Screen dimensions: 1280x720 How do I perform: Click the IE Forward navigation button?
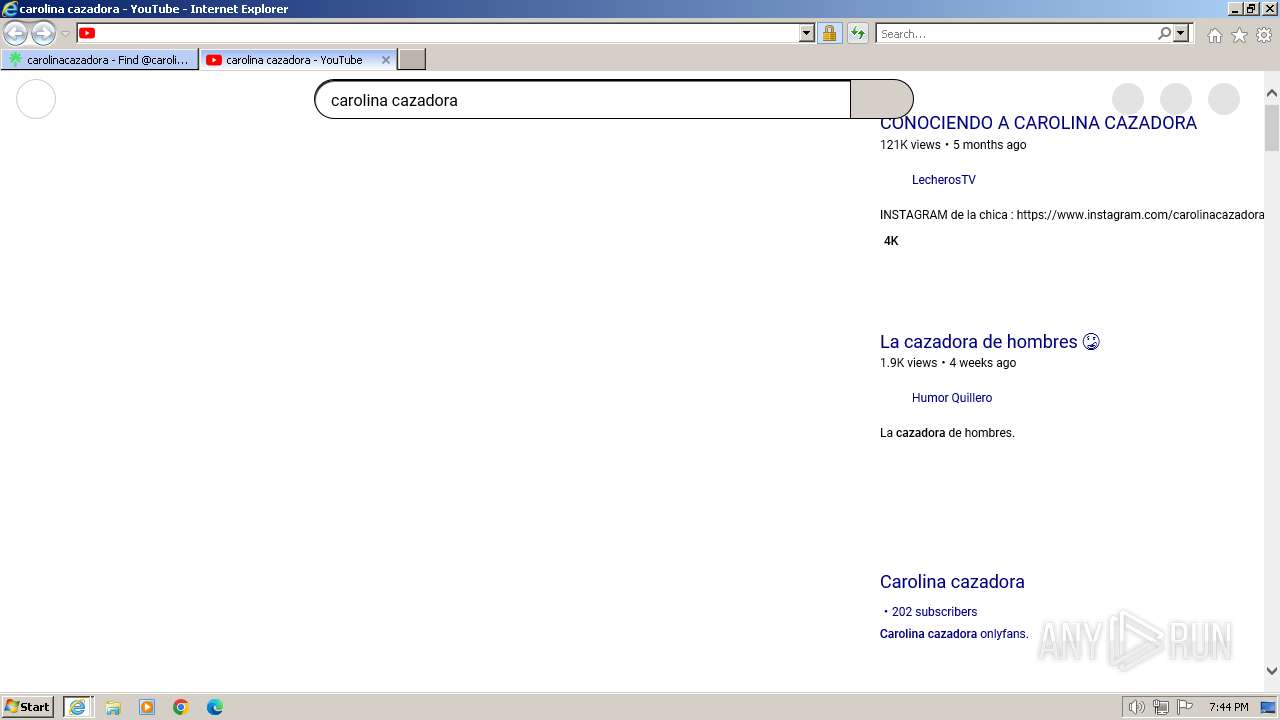point(43,34)
